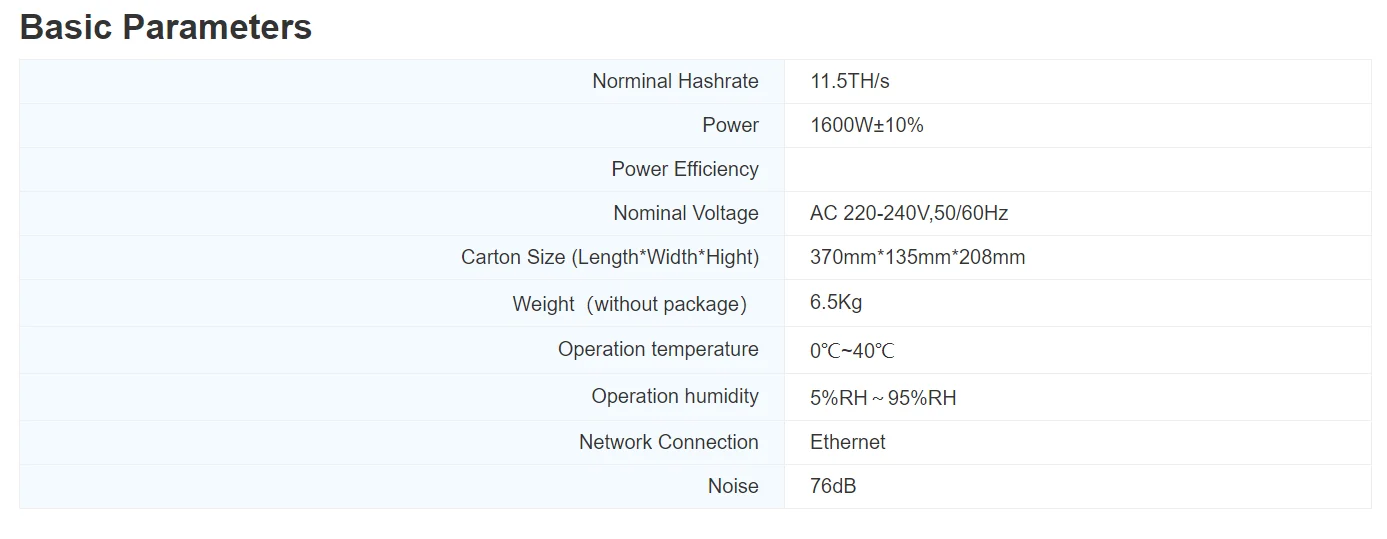Click the 76dB noise value
Viewport: 1387px width, 539px height.
[832, 486]
